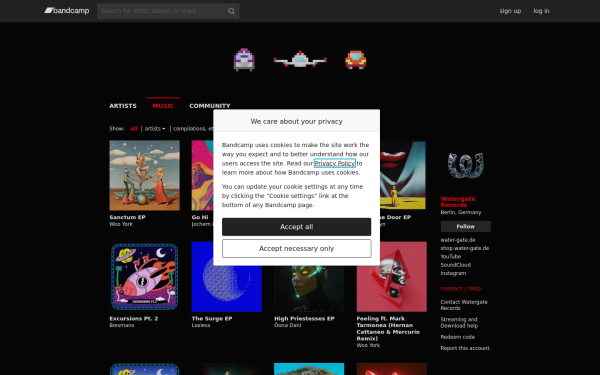Open the Watergate Records name link
600x375 pixels.
(x=458, y=202)
